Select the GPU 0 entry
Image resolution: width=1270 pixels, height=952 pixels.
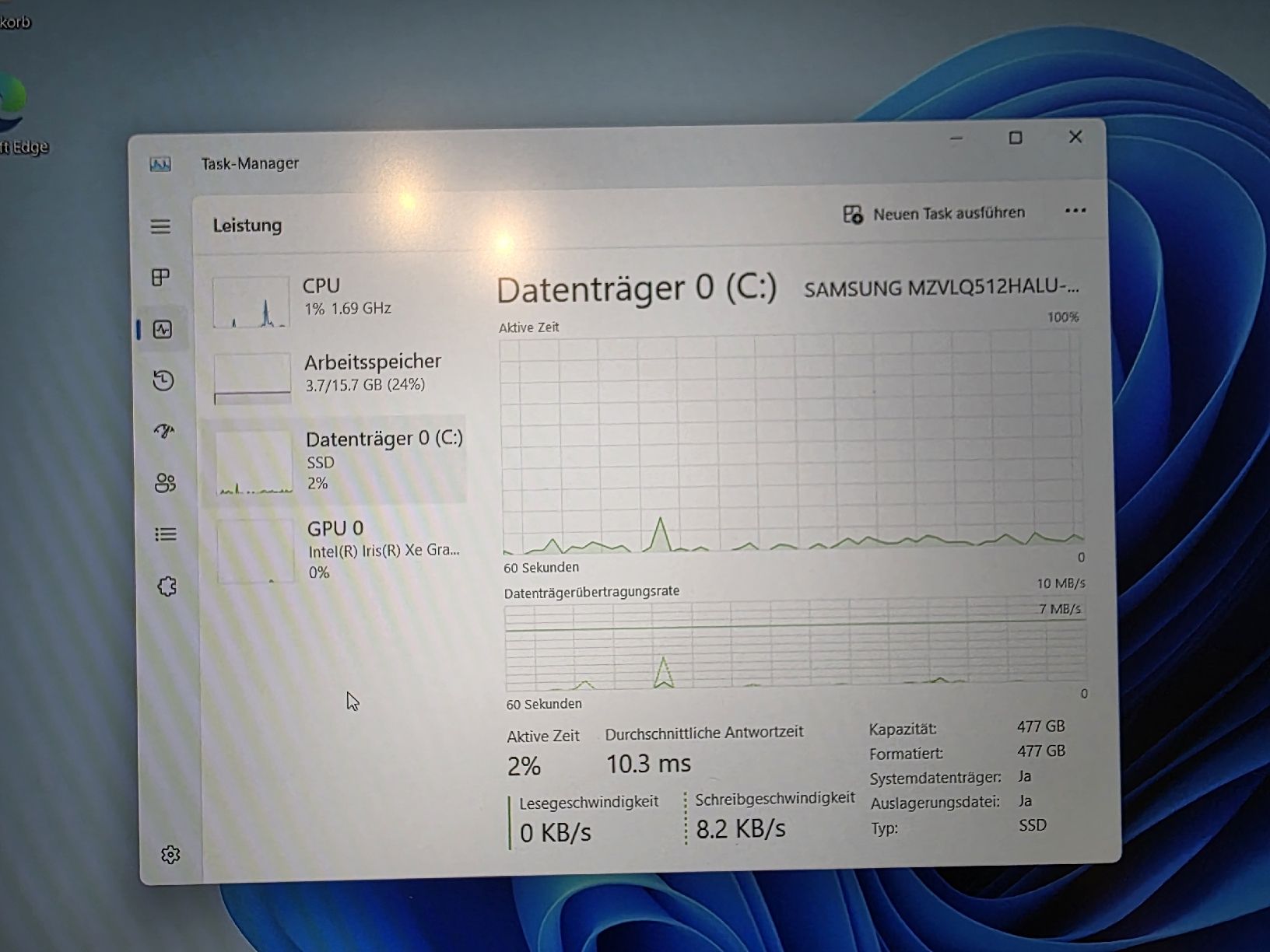tap(336, 551)
